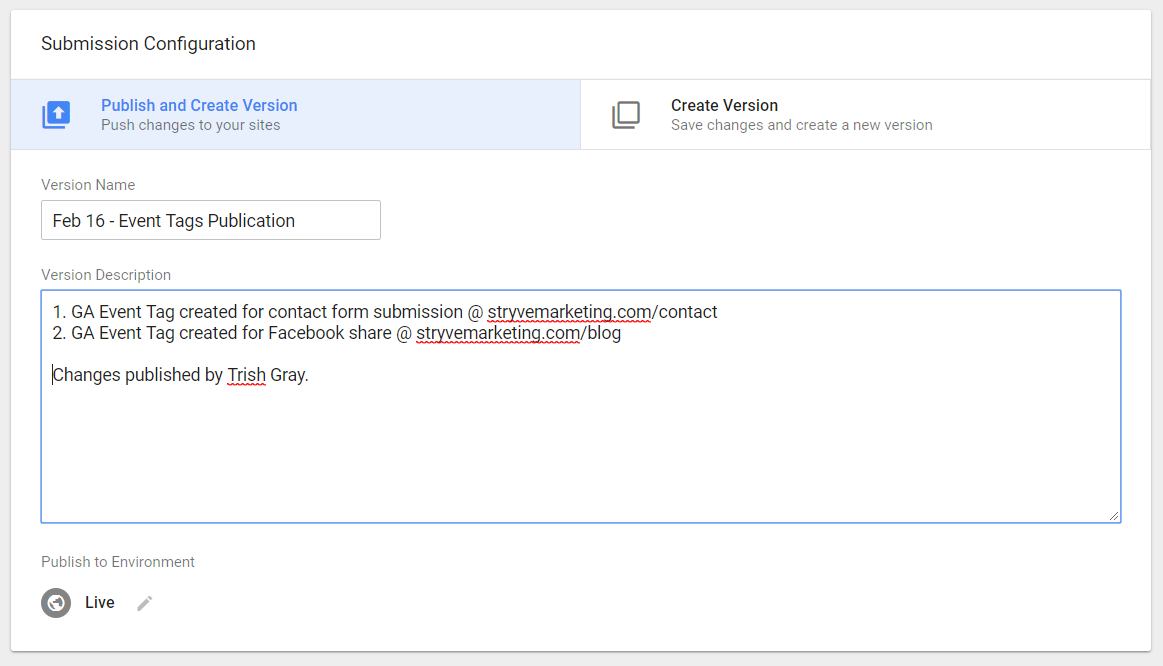Viewport: 1163px width, 666px height.
Task: Click the Publish and Create Version upload icon
Action: point(56,115)
